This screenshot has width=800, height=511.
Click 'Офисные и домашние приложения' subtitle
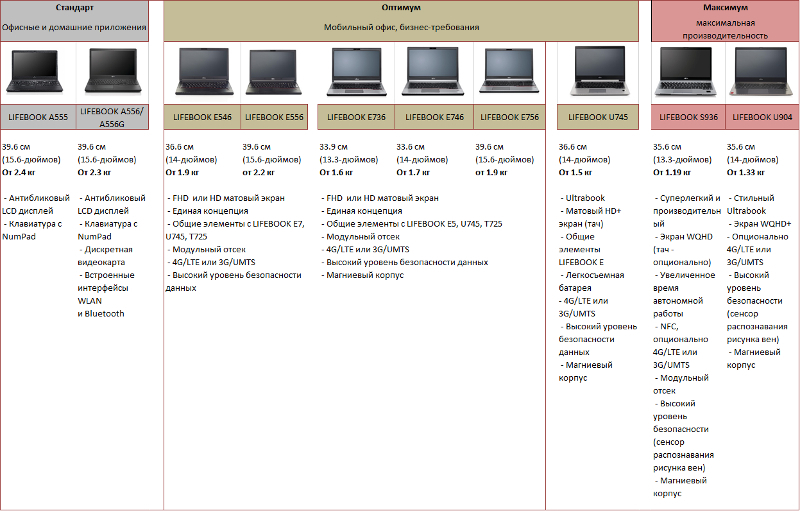pyautogui.click(x=74, y=28)
